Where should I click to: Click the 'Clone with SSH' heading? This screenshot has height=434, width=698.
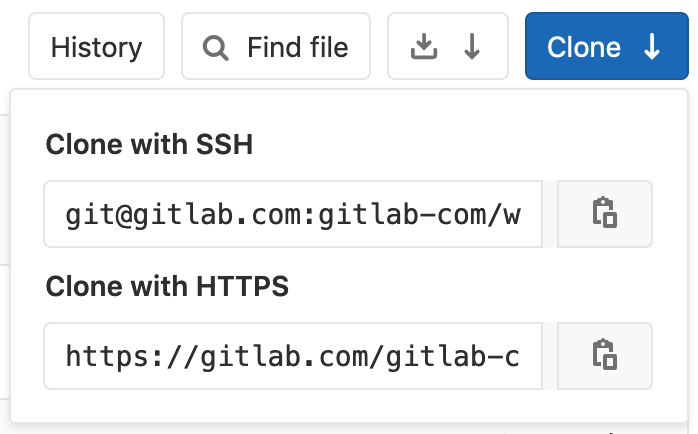click(149, 145)
